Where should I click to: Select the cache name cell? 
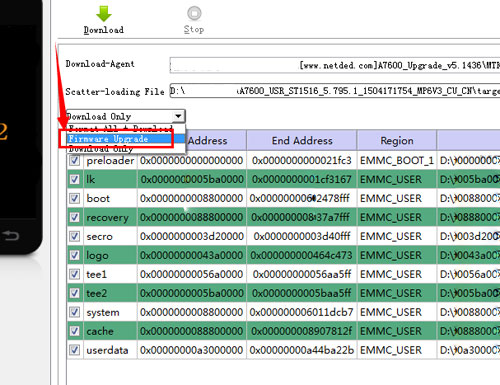tap(110, 331)
